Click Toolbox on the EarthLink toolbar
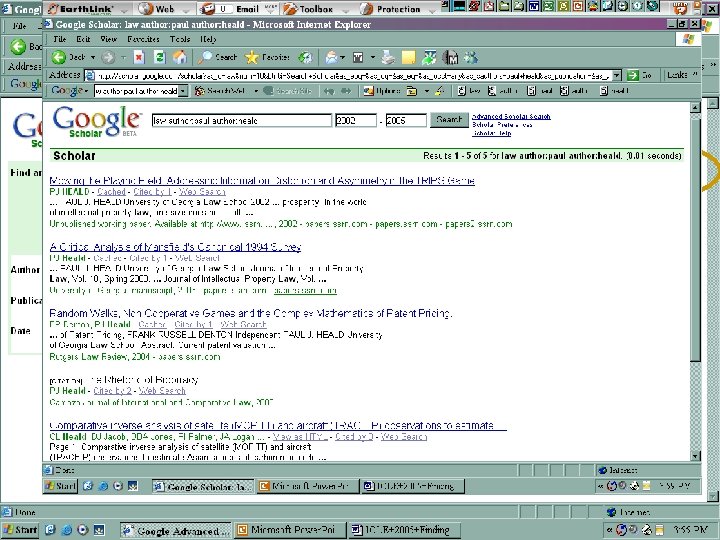720x540 pixels. pos(309,9)
